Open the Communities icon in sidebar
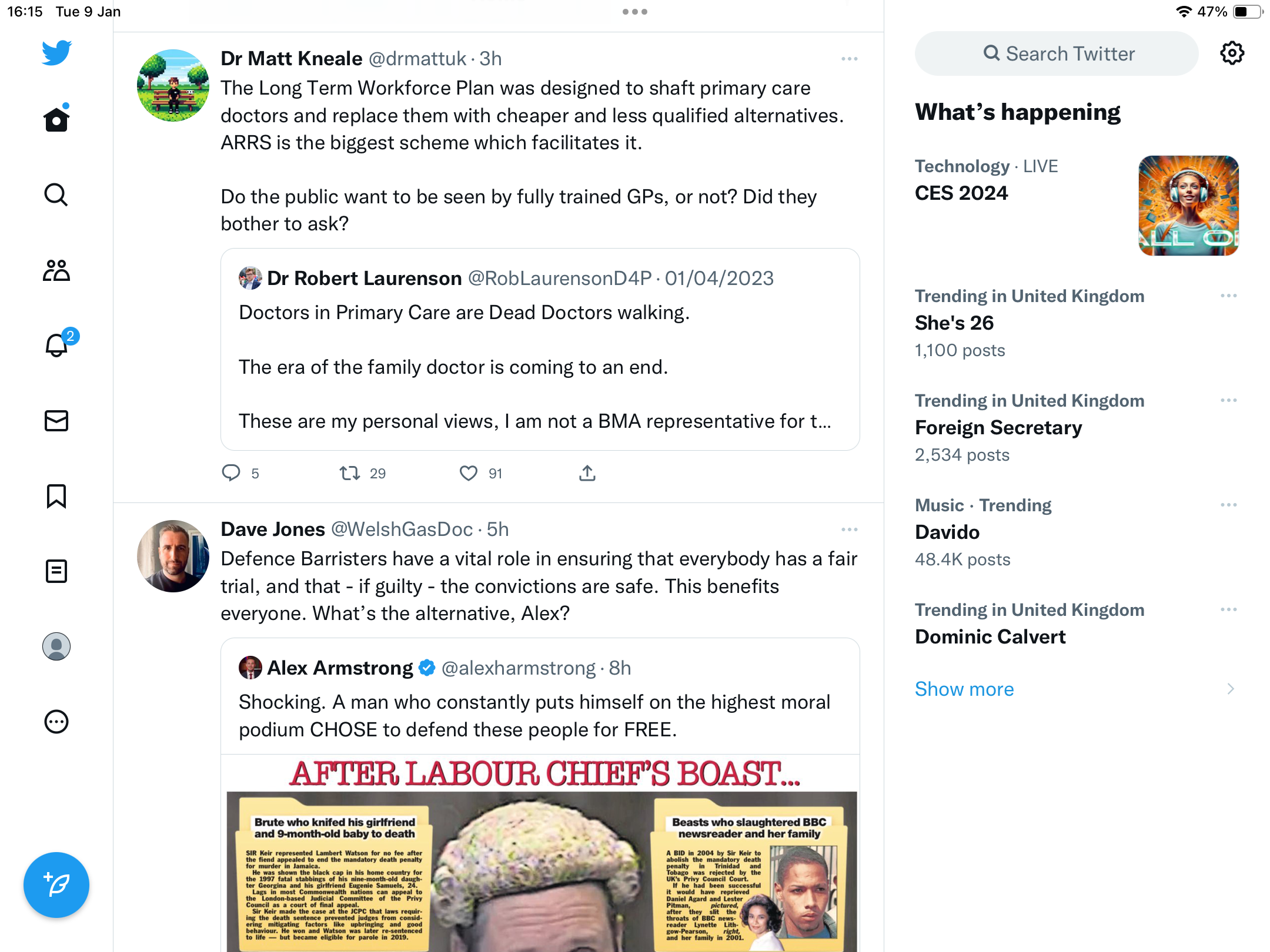The height and width of the screenshot is (952, 1270). pos(56,270)
